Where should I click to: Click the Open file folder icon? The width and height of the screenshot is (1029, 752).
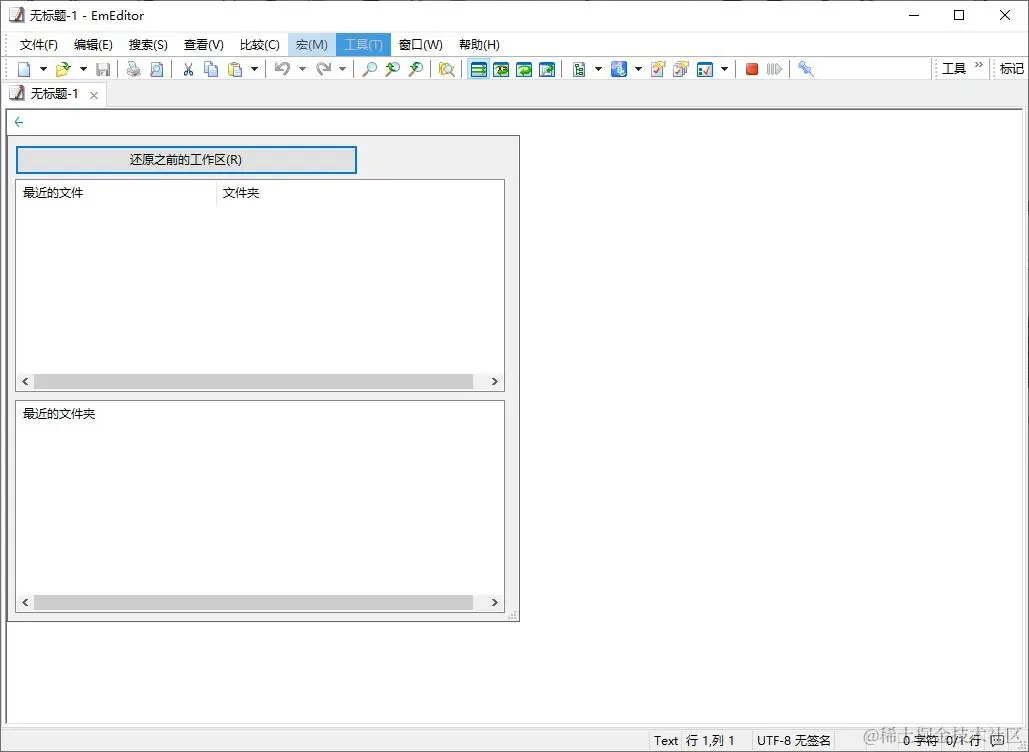(x=64, y=69)
